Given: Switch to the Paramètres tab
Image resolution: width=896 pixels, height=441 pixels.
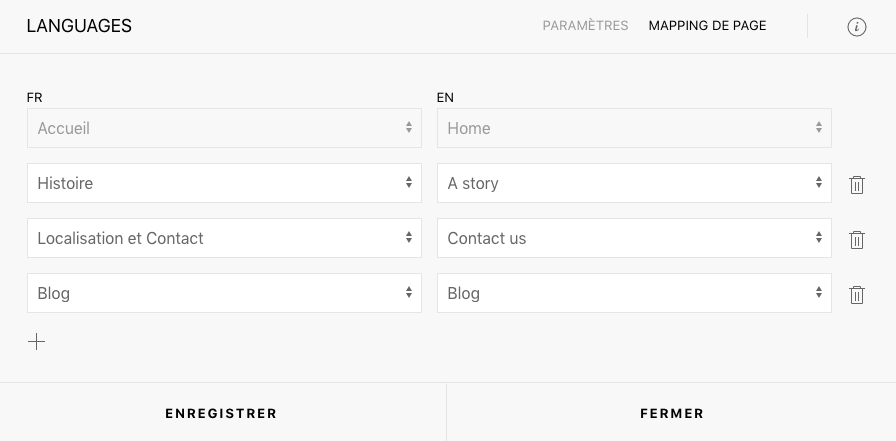Looking at the screenshot, I should pos(585,26).
